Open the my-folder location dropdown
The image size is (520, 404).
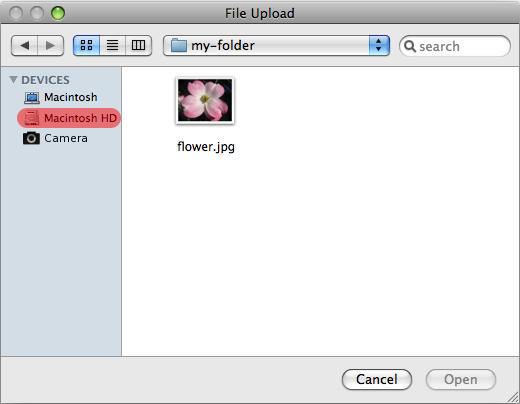tap(276, 45)
